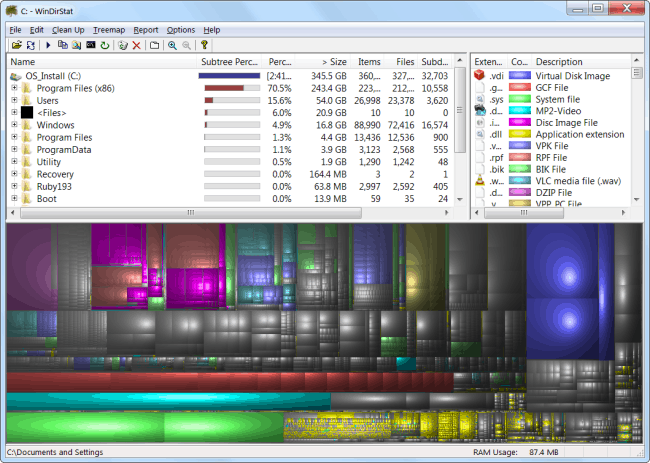Select the Boot folder row
Screen dimensions: 650x463
[232, 199]
